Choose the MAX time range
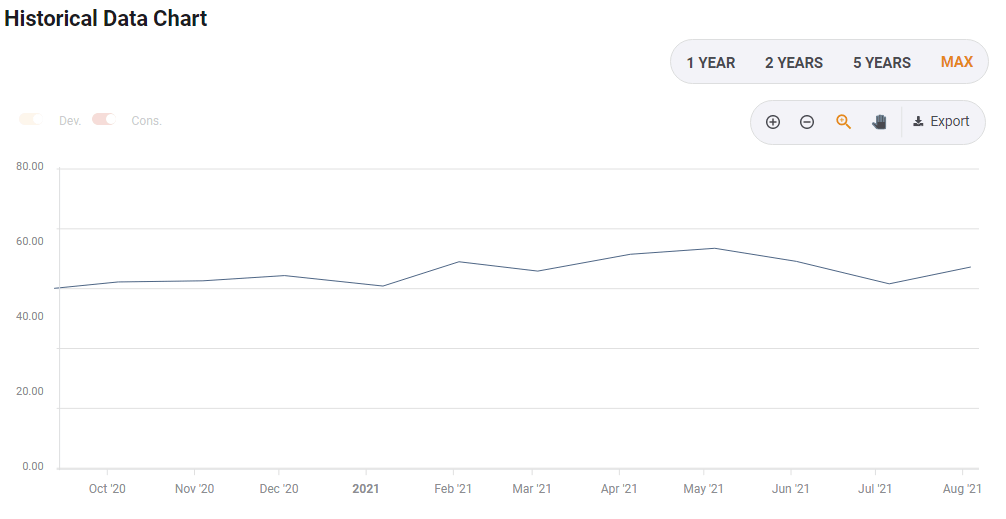 click(x=956, y=62)
